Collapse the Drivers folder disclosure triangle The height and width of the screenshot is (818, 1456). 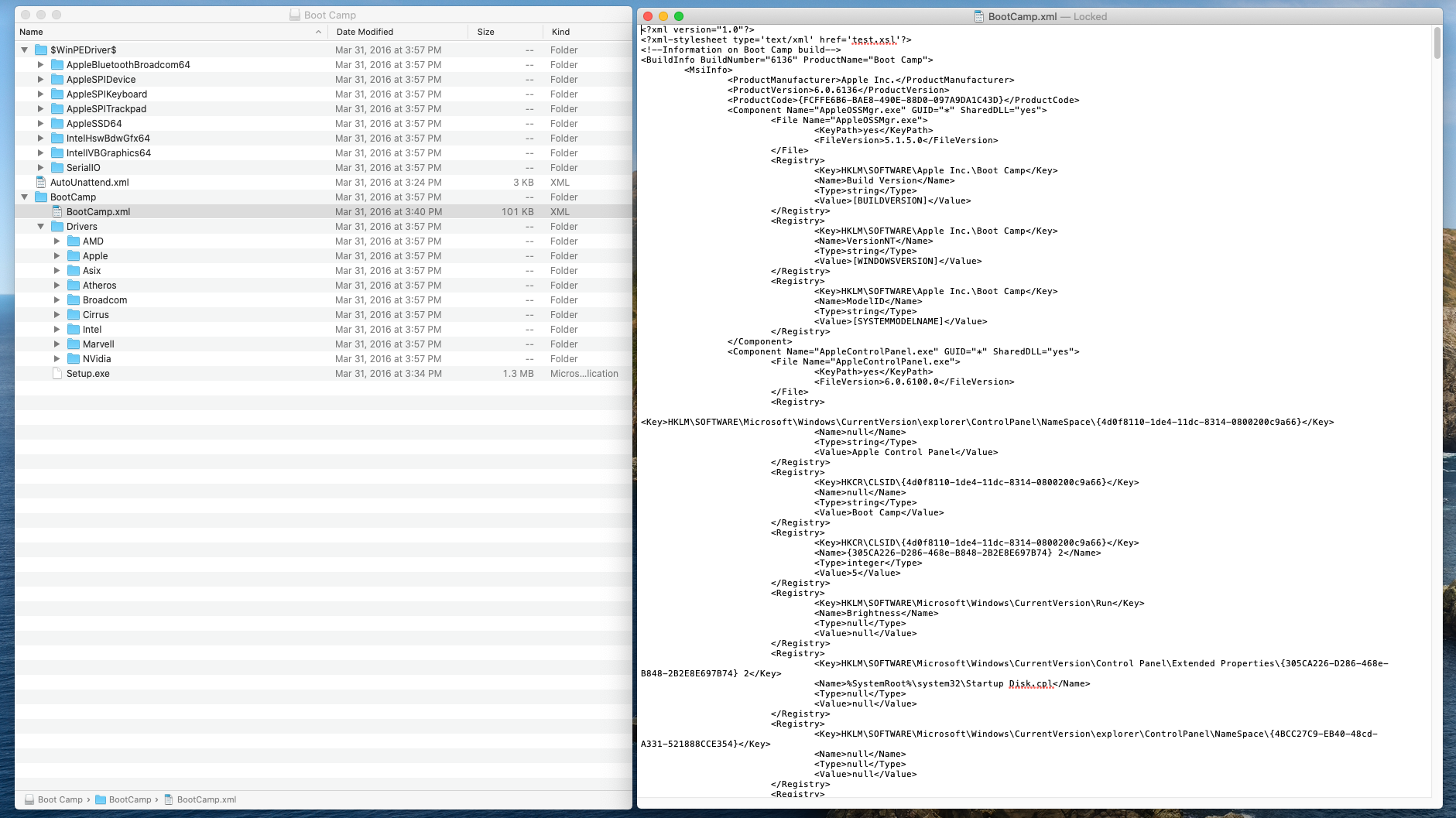click(41, 227)
